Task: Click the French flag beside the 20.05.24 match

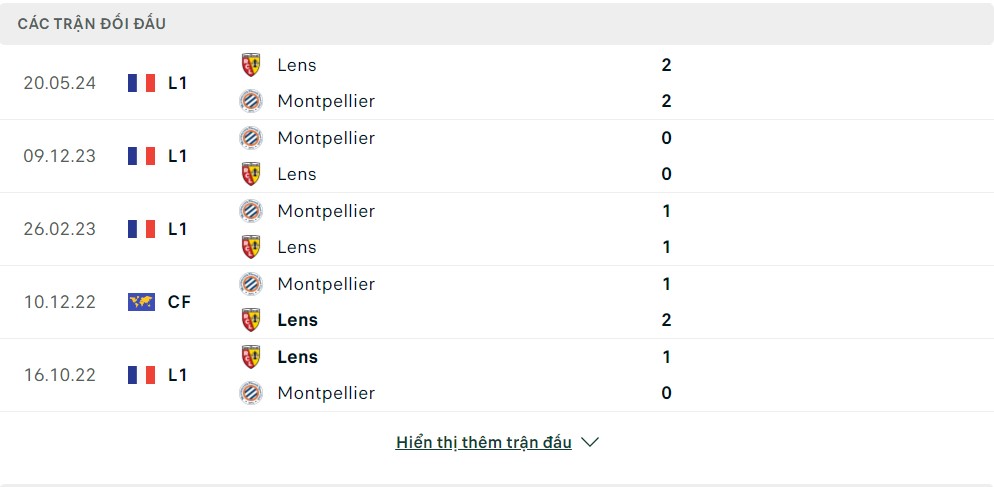Action: pyautogui.click(x=142, y=83)
